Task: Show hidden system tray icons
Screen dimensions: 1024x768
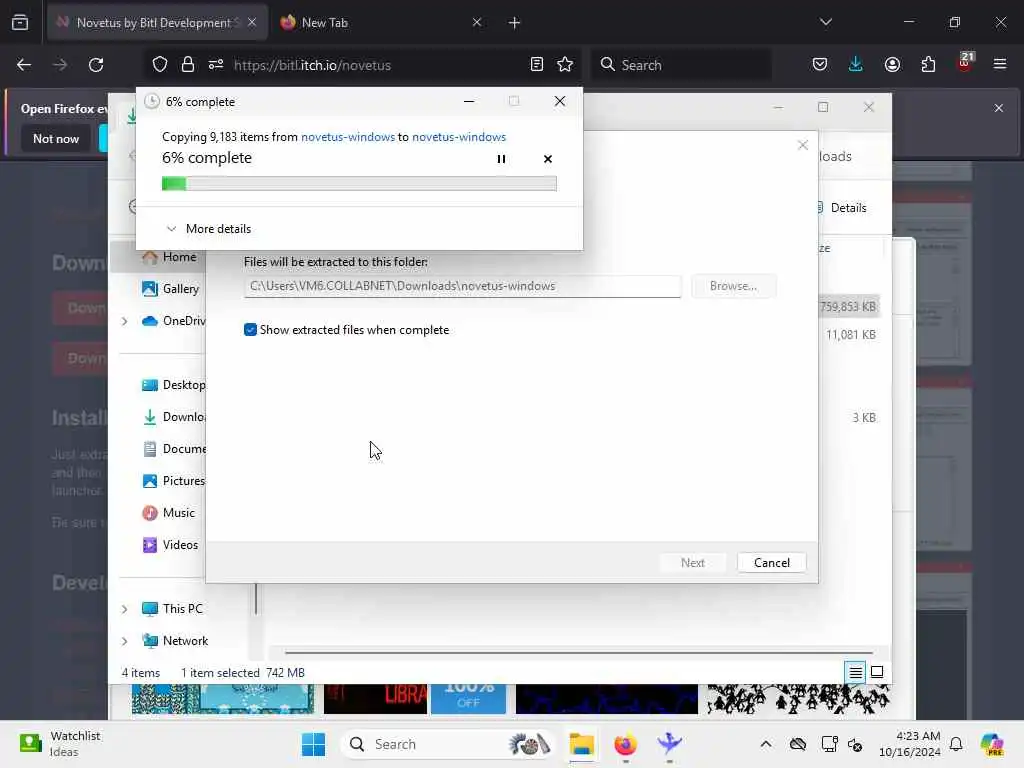Action: click(766, 744)
